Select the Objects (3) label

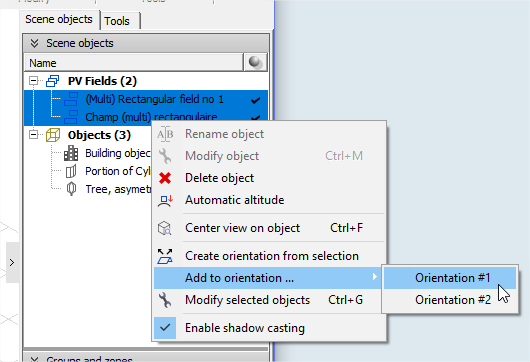coord(99,135)
